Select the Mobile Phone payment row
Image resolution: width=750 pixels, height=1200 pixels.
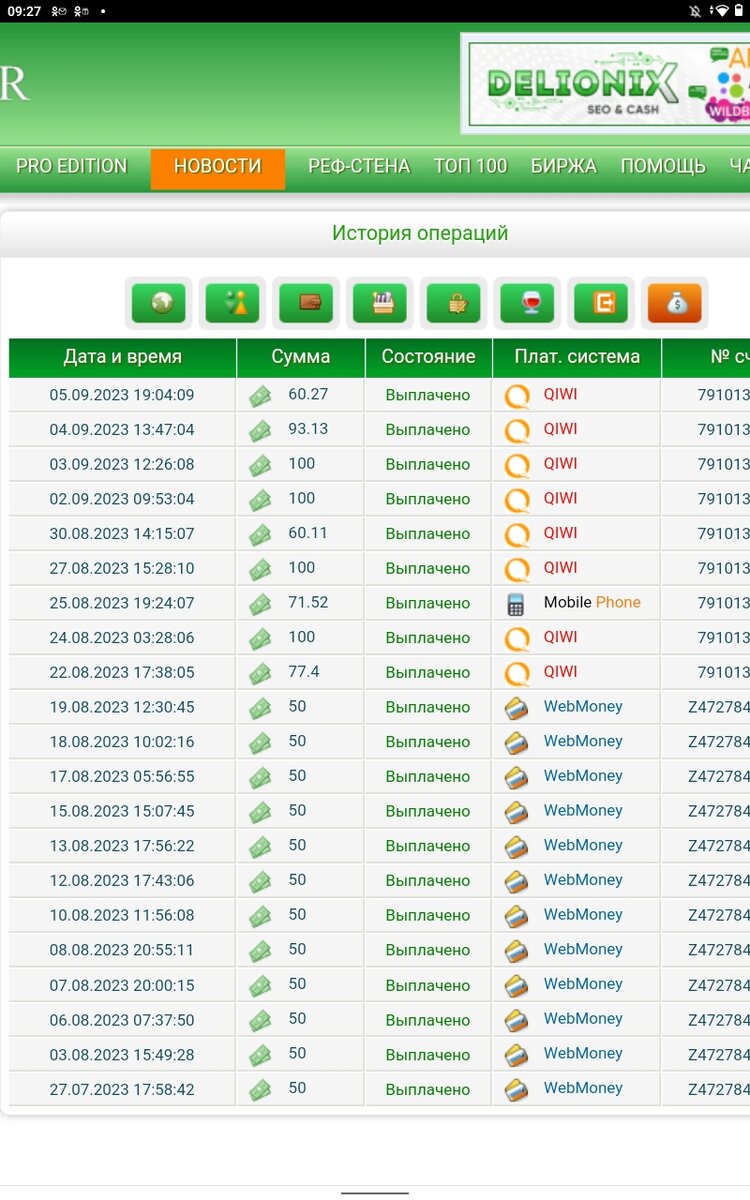click(x=379, y=603)
